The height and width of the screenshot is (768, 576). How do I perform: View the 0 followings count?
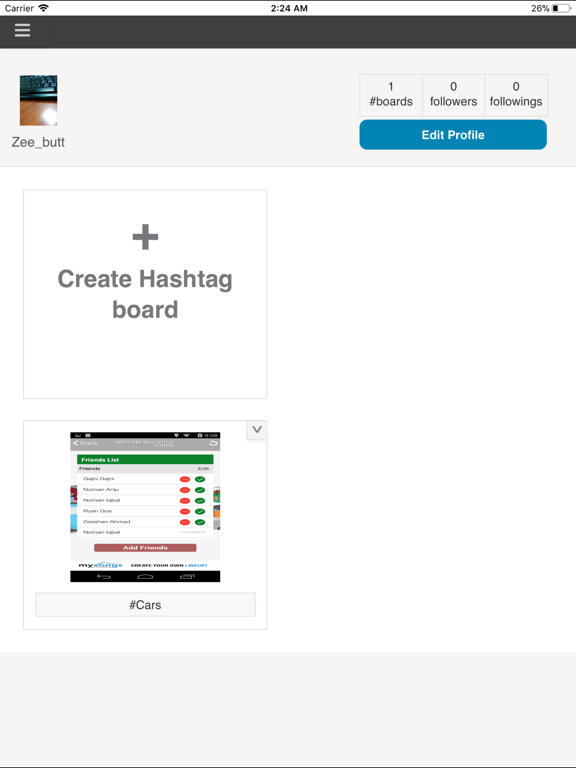(x=516, y=95)
